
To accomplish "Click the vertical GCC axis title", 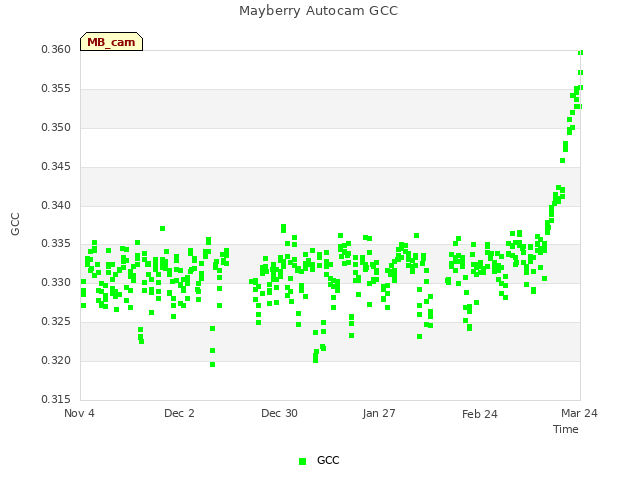I will (x=15, y=224).
